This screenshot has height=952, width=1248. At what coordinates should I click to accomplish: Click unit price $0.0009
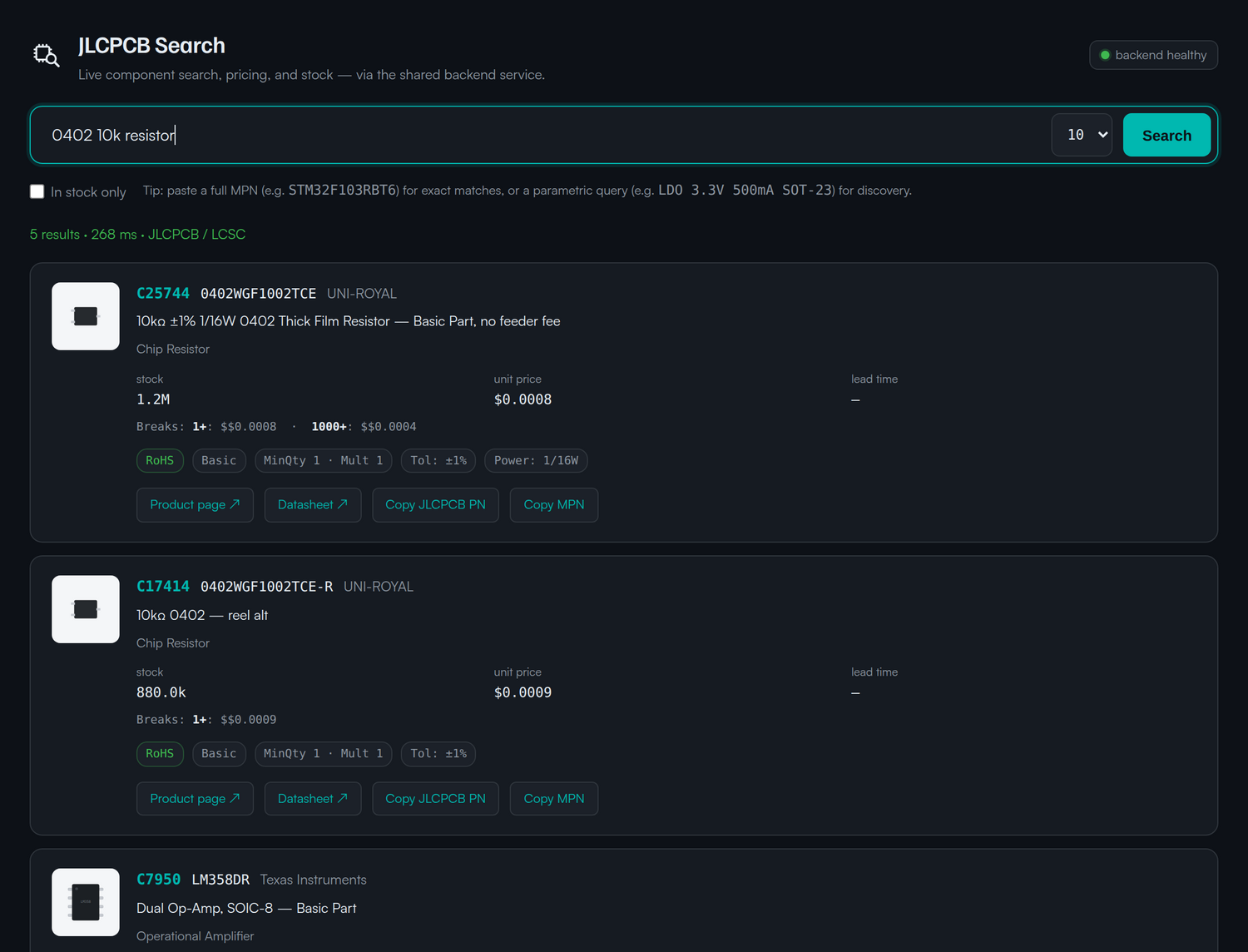(522, 692)
